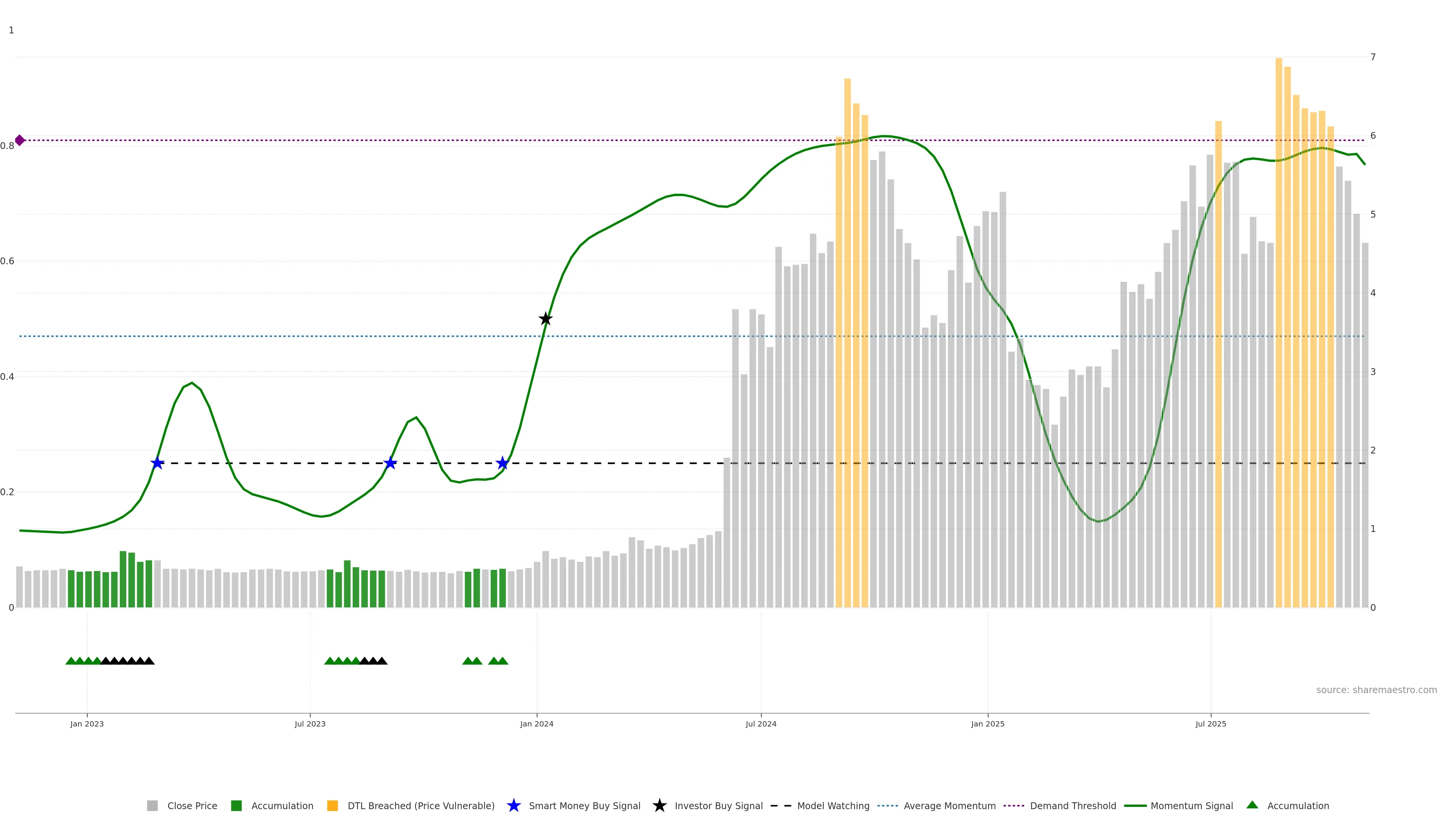Click the purple diamond marker on Demand Threshold line
The height and width of the screenshot is (819, 1456).
(x=20, y=140)
